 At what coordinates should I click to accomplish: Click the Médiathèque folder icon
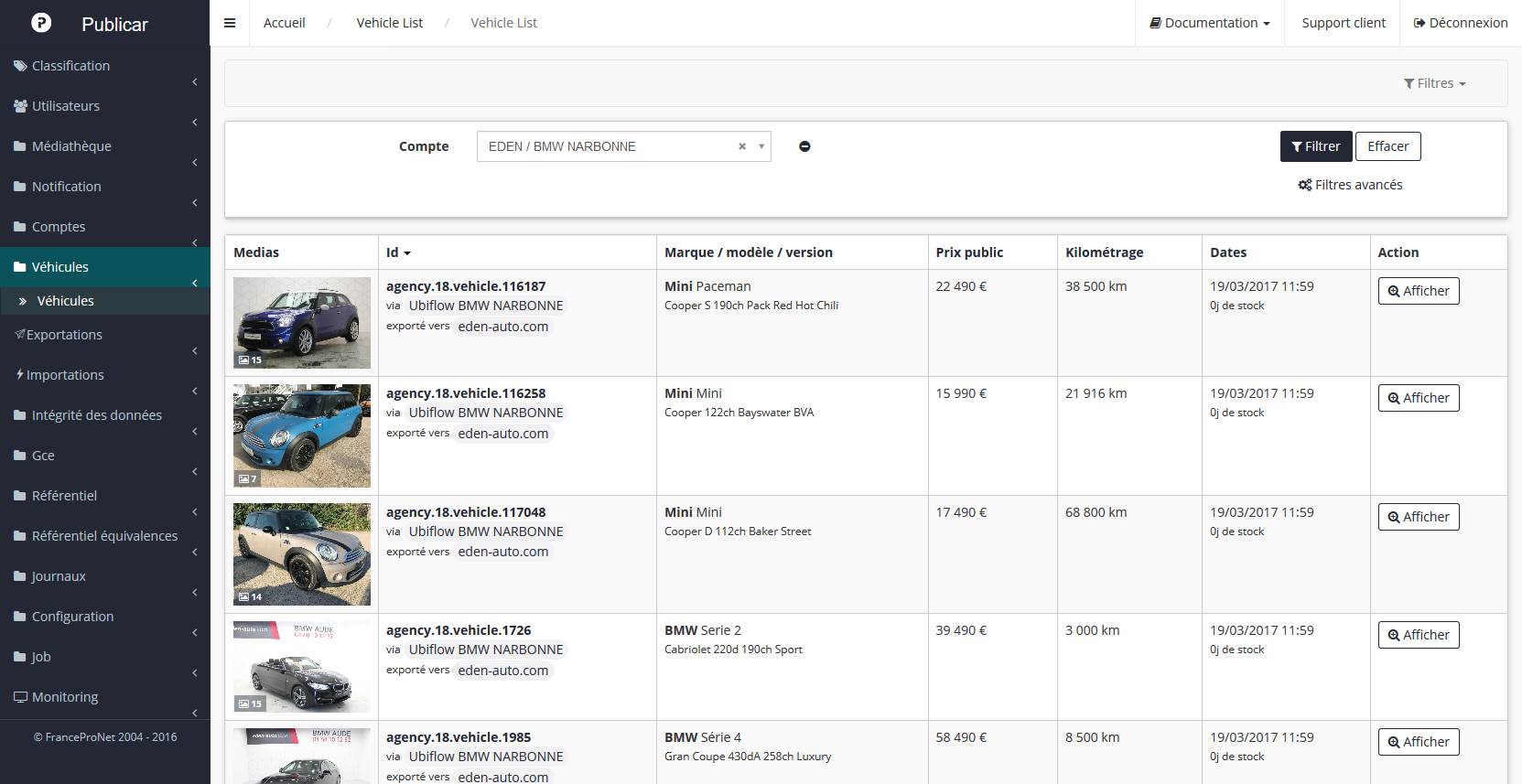[20, 146]
